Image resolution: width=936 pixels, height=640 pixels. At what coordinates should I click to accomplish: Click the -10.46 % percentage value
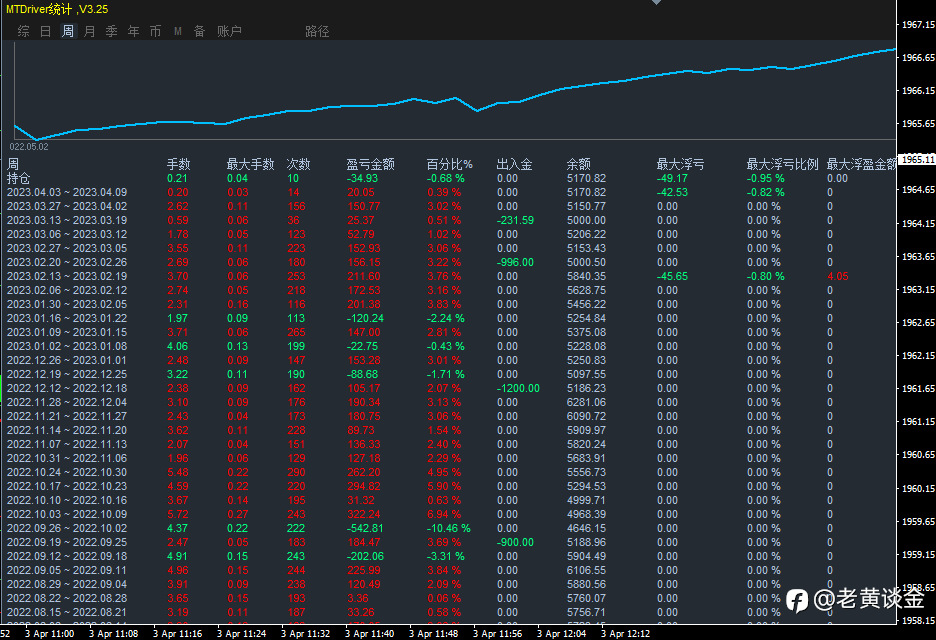[x=448, y=528]
